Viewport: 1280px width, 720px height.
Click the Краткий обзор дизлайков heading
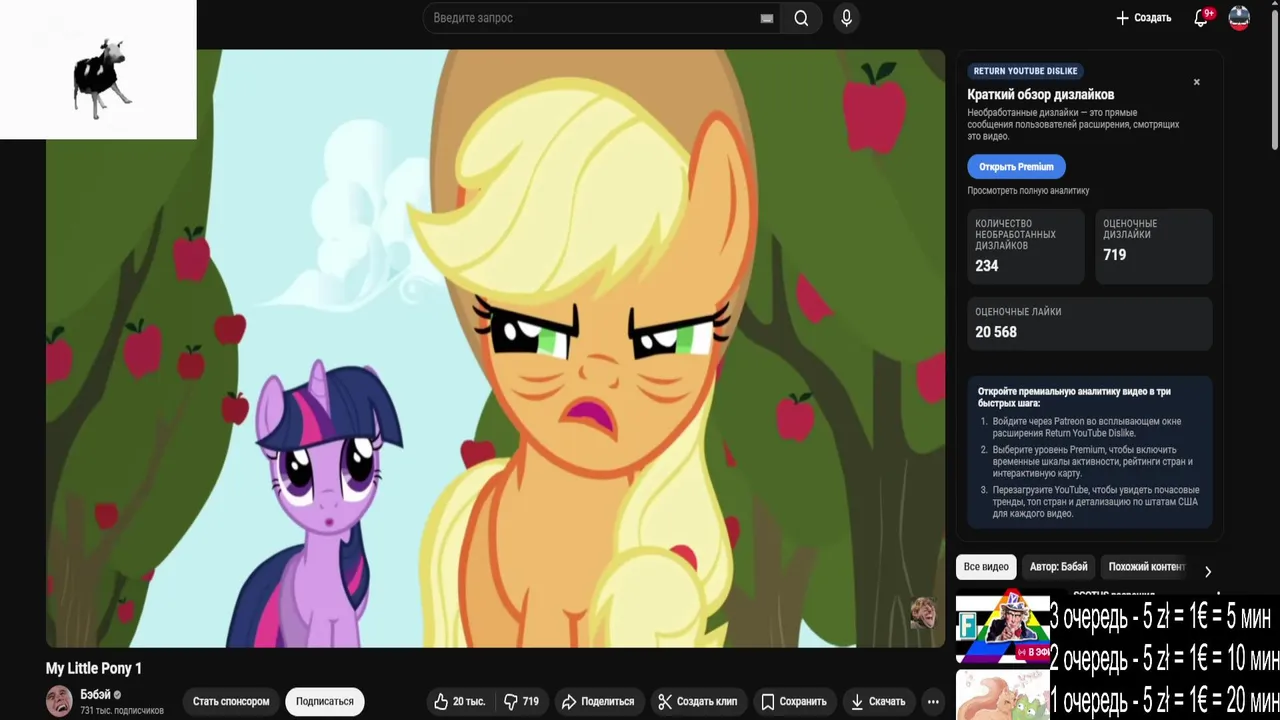(x=1040, y=95)
